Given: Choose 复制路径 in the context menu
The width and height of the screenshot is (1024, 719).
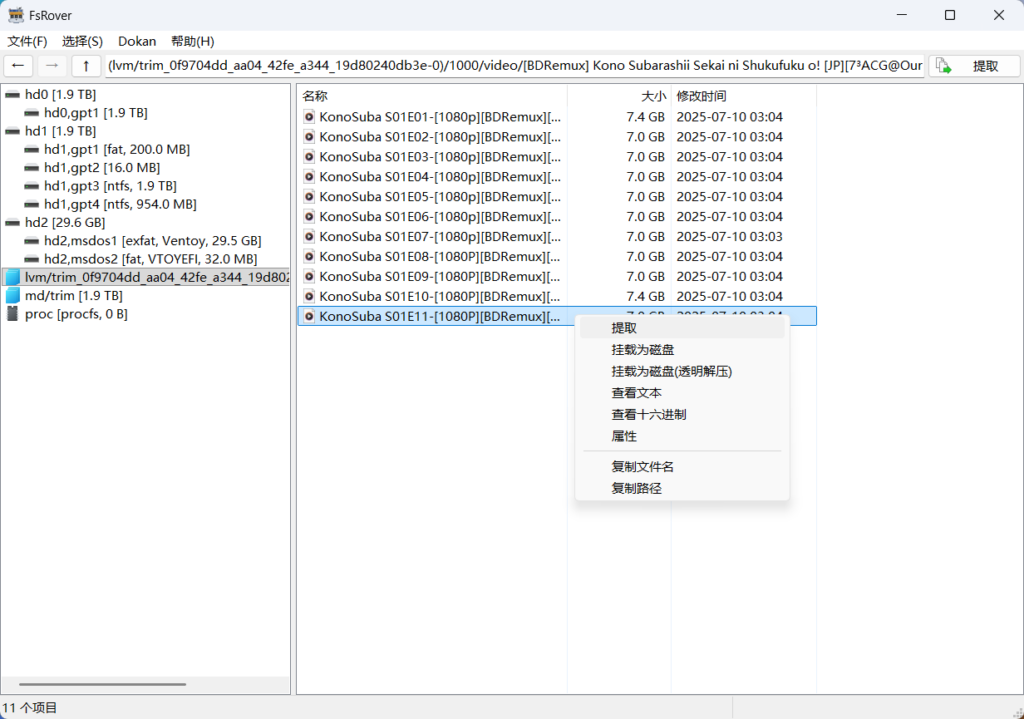Looking at the screenshot, I should (682, 488).
